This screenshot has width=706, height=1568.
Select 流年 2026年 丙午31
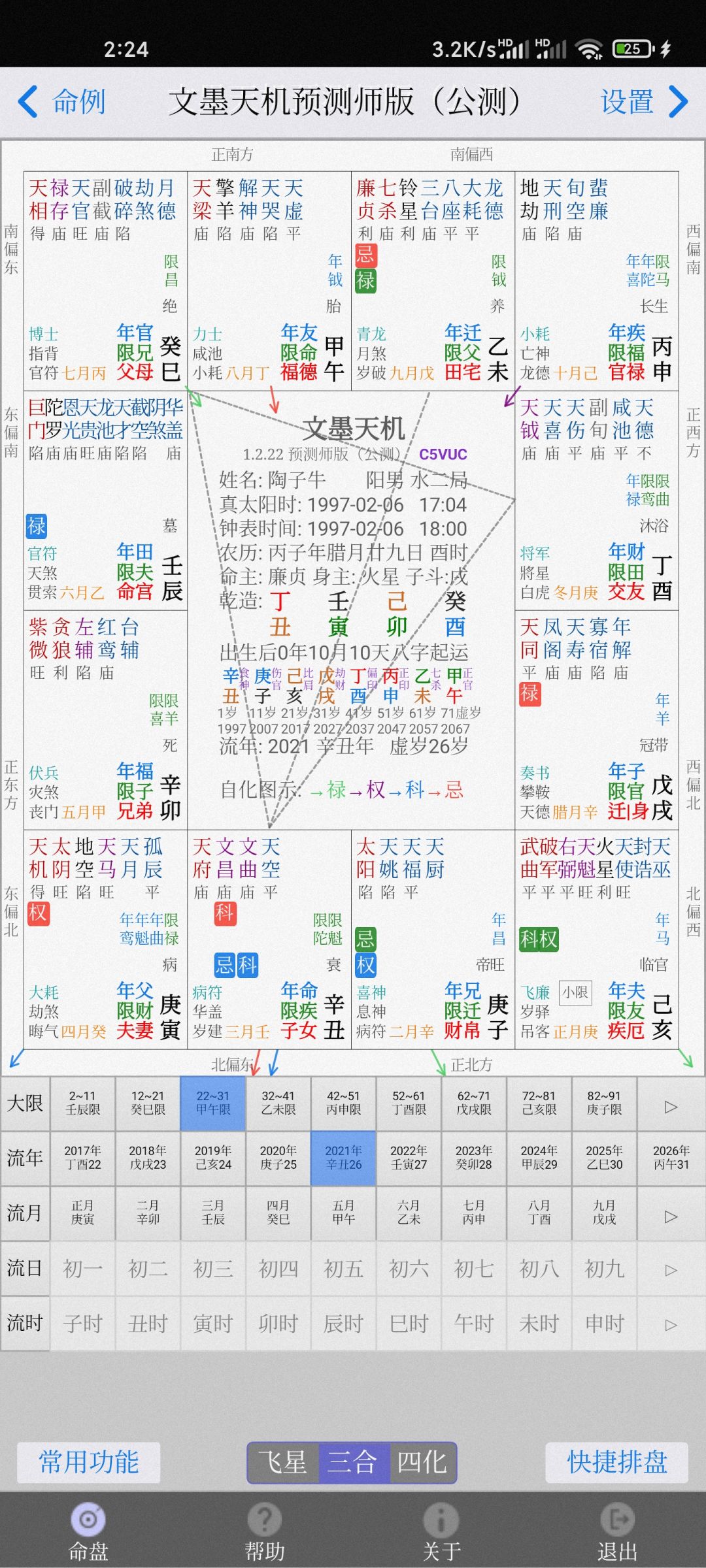click(671, 1158)
